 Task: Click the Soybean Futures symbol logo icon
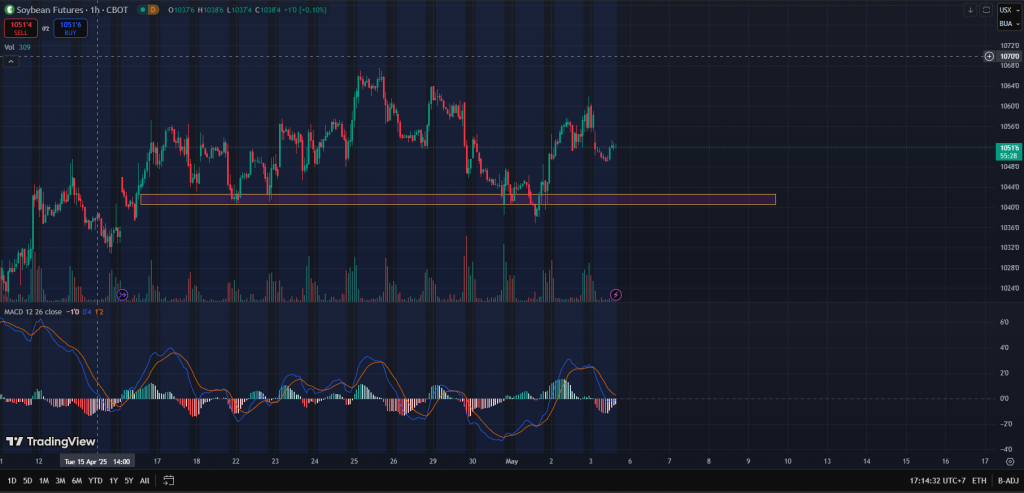(x=10, y=10)
